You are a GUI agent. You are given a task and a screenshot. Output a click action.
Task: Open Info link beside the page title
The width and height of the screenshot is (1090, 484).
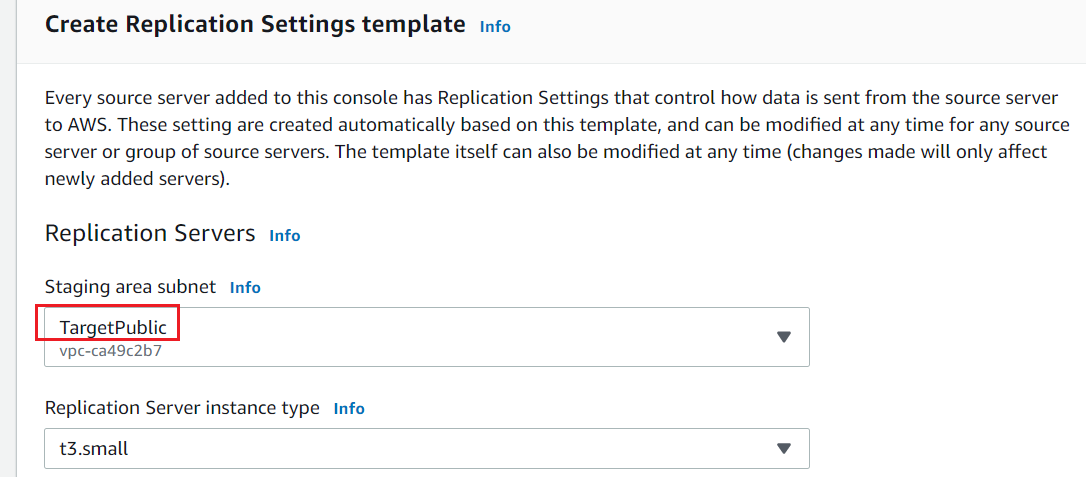pyautogui.click(x=495, y=27)
